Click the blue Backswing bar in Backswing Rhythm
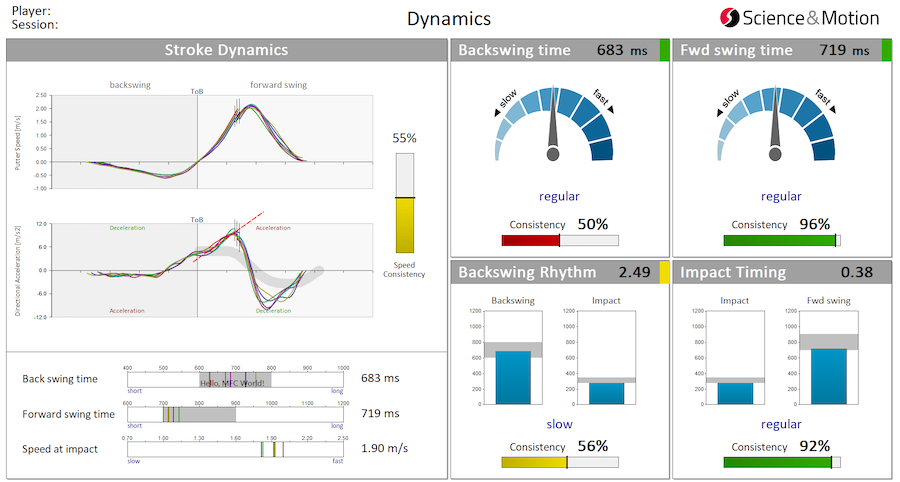This screenshot has height=482, width=900. (514, 377)
